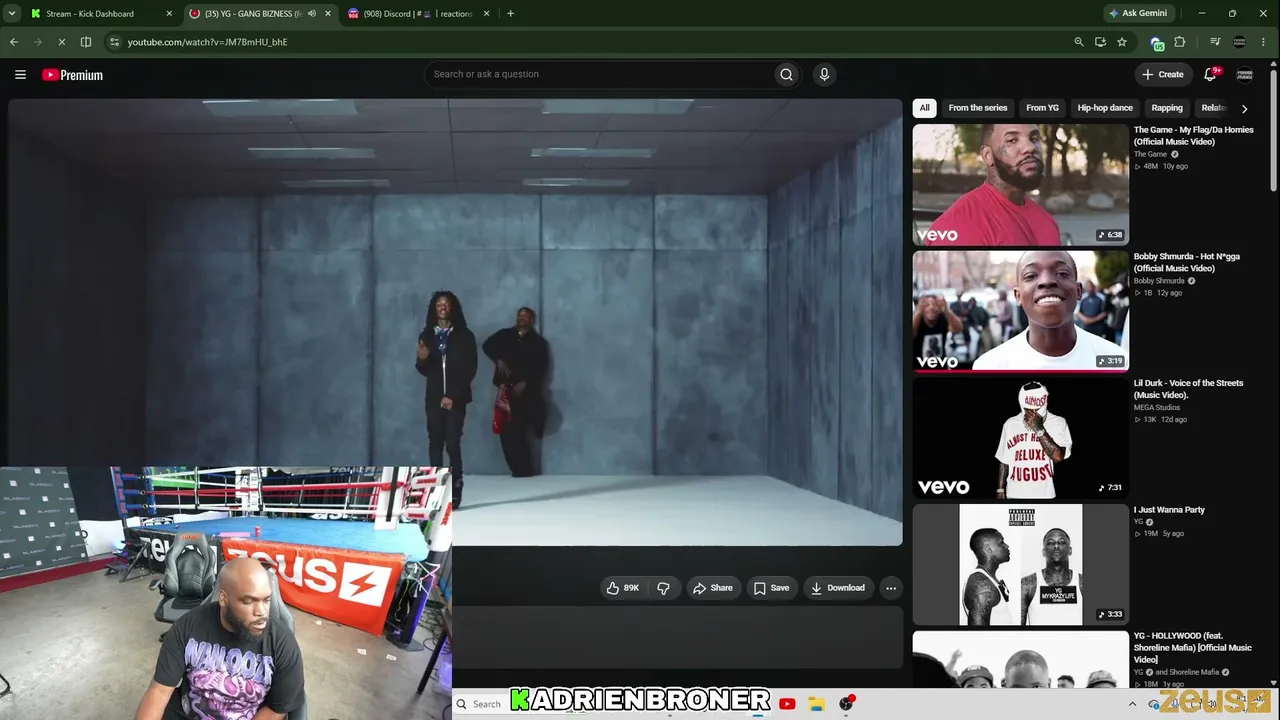Open the YouTube account avatar menu
The width and height of the screenshot is (1280, 720).
click(1245, 74)
